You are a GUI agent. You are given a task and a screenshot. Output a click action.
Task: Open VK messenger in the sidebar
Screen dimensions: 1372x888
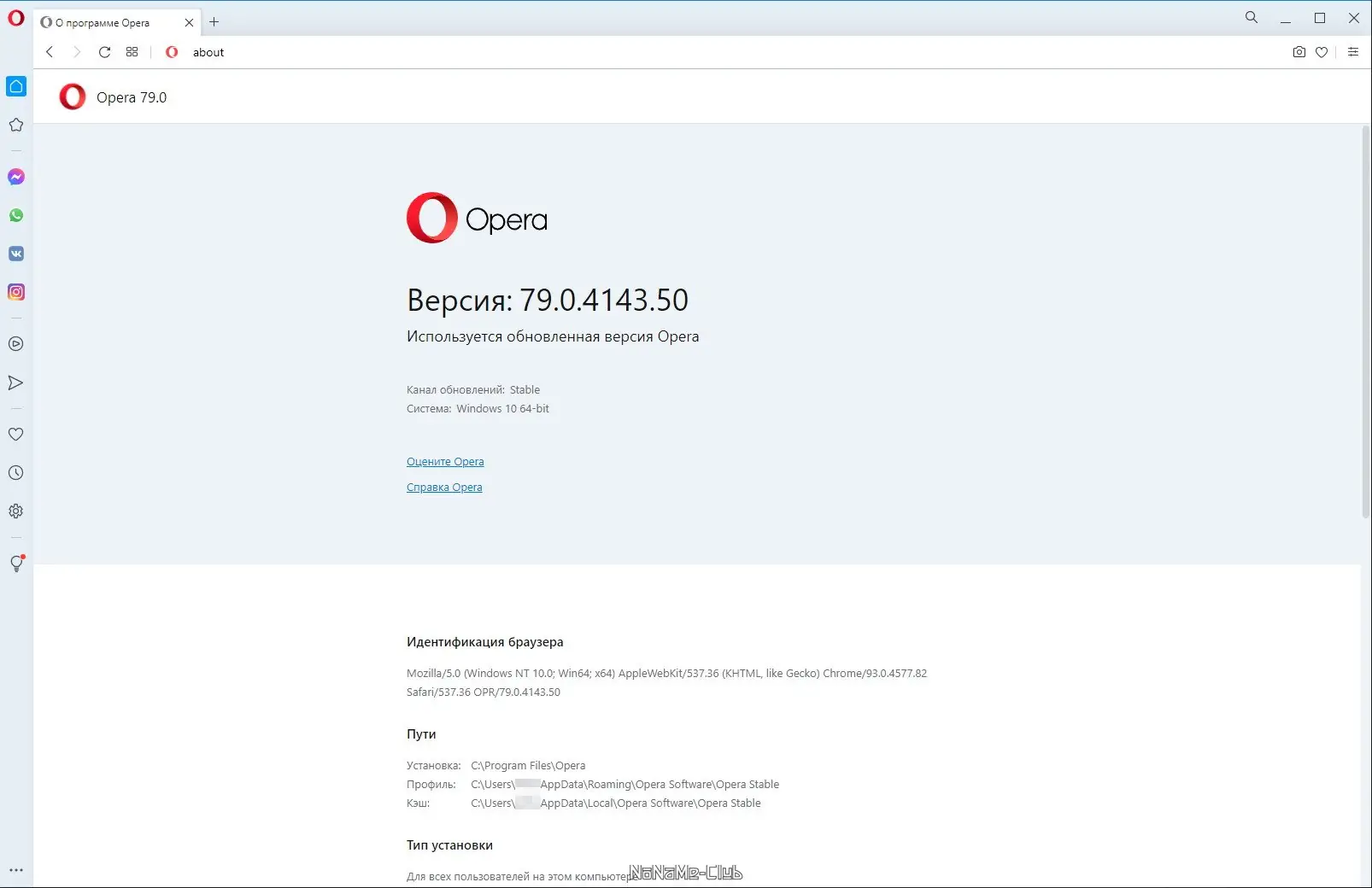[16, 254]
